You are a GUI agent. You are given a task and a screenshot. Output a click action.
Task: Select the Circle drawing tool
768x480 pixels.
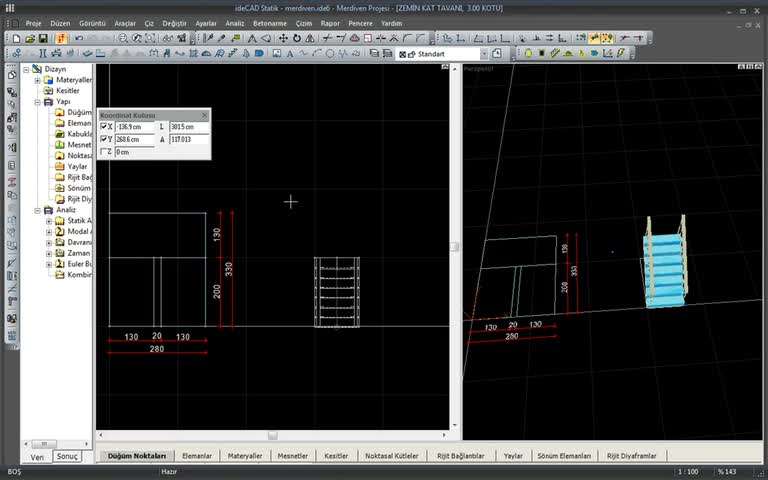[x=330, y=53]
